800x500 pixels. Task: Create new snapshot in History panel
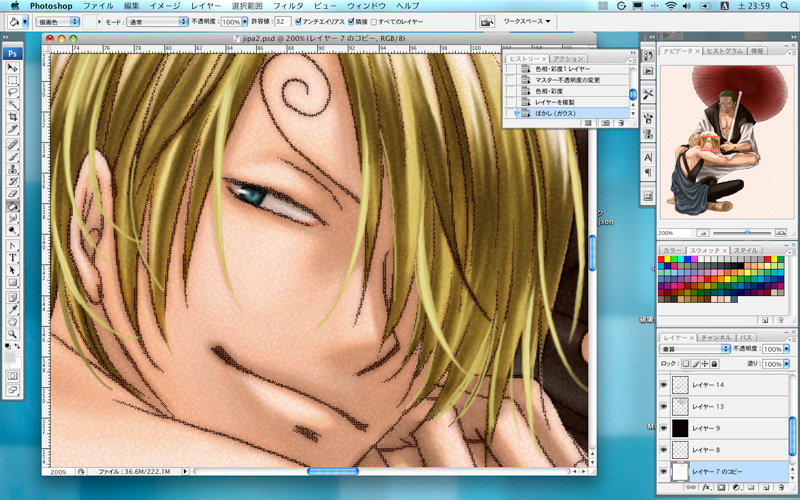(605, 123)
